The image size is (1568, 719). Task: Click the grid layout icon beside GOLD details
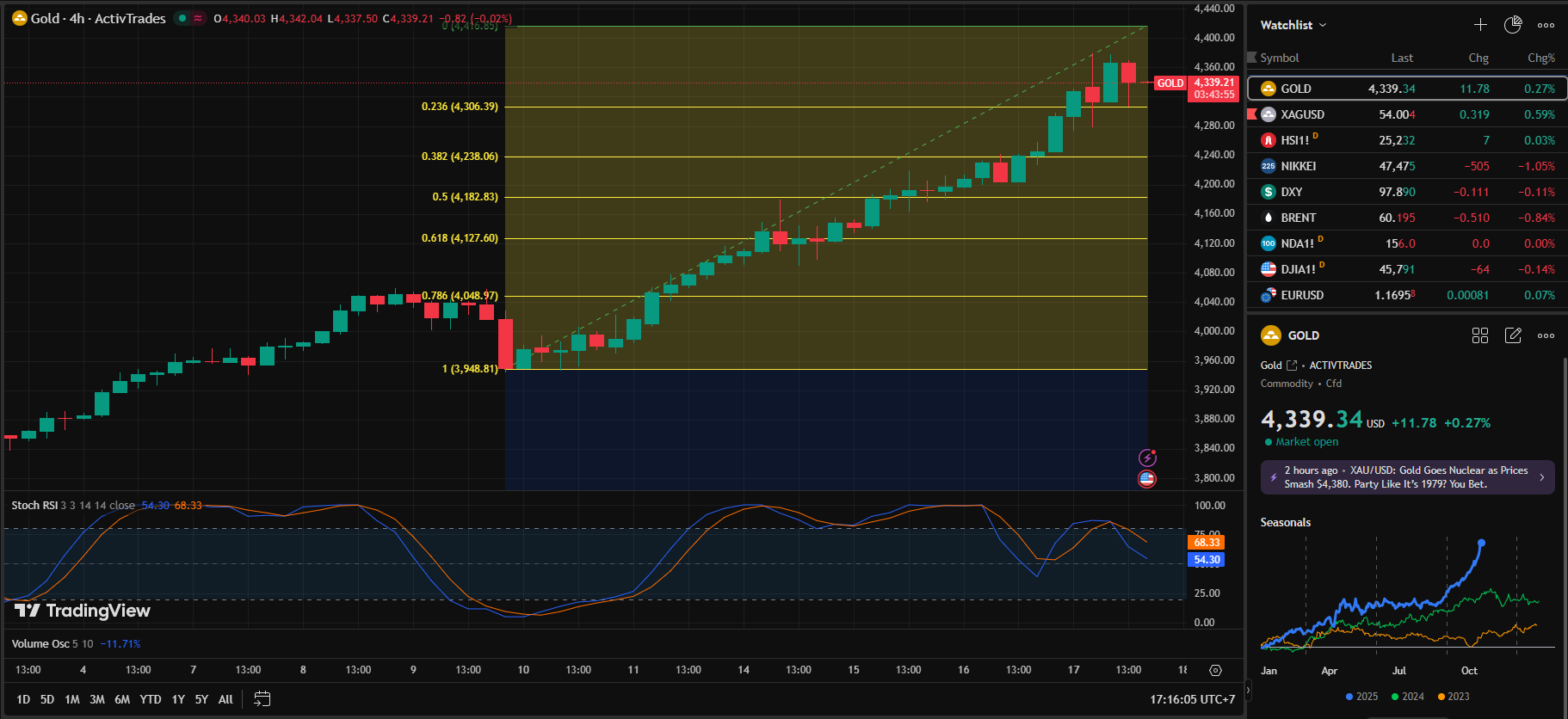(1480, 335)
